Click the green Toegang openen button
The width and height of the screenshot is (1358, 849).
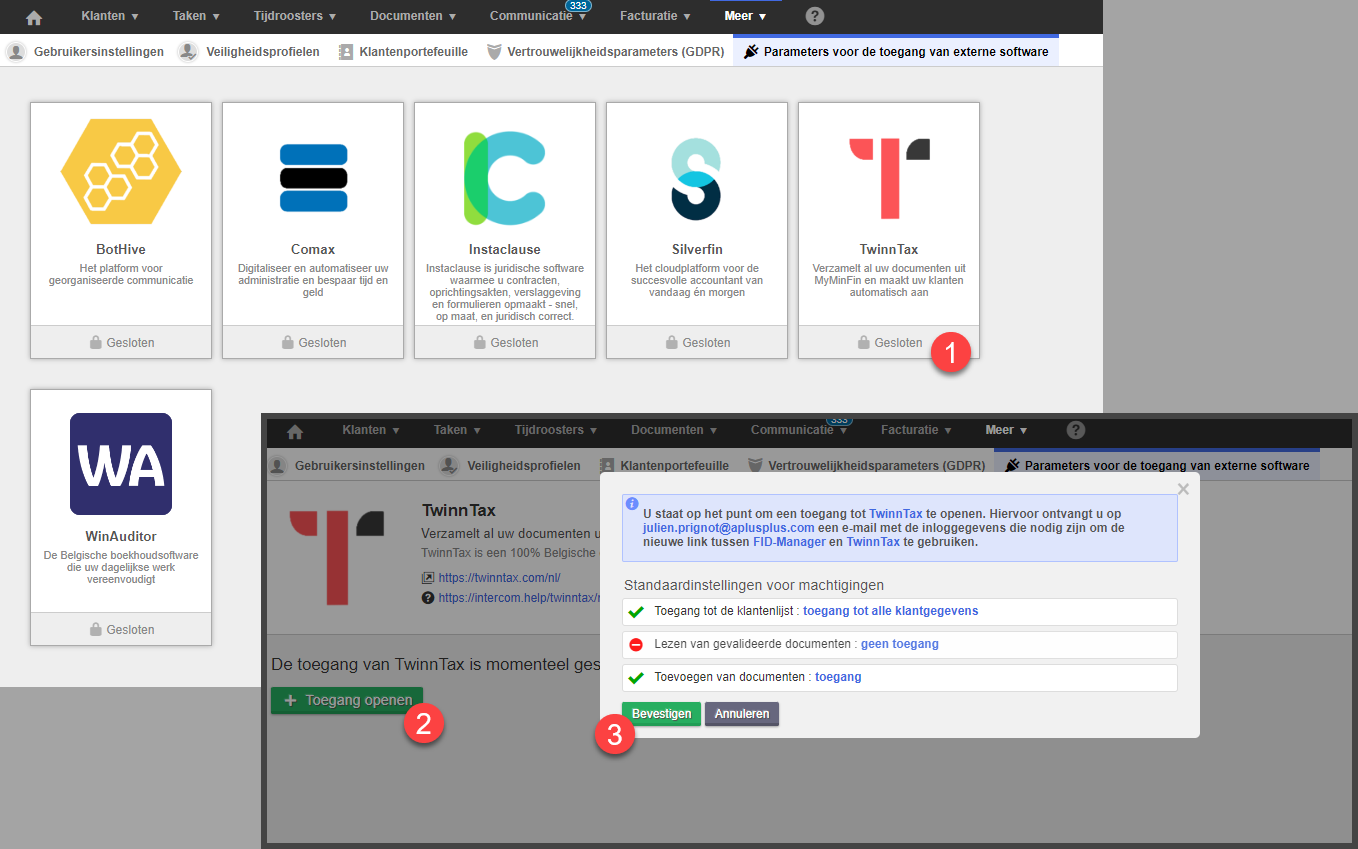(347, 700)
